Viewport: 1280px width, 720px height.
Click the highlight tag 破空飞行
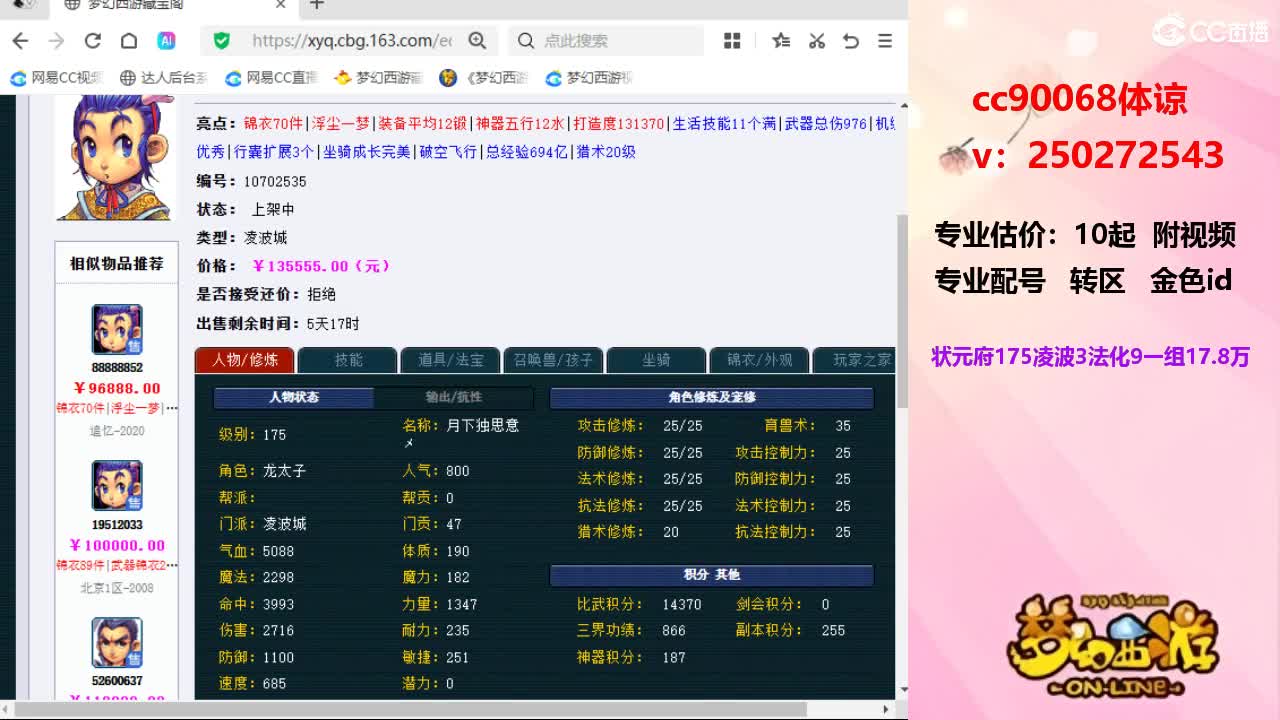pyautogui.click(x=448, y=152)
